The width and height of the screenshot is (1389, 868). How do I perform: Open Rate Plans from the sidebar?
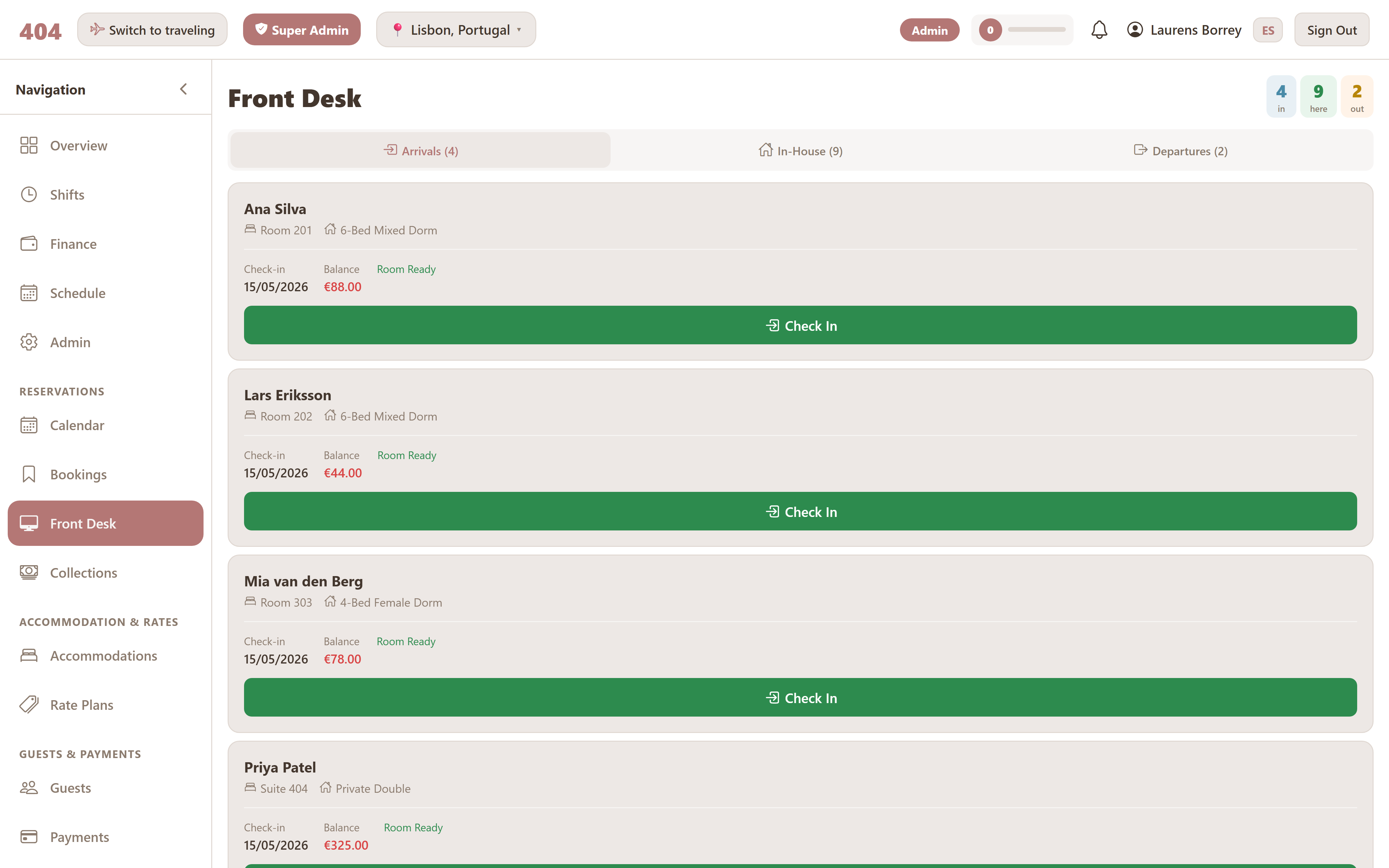coord(105,705)
